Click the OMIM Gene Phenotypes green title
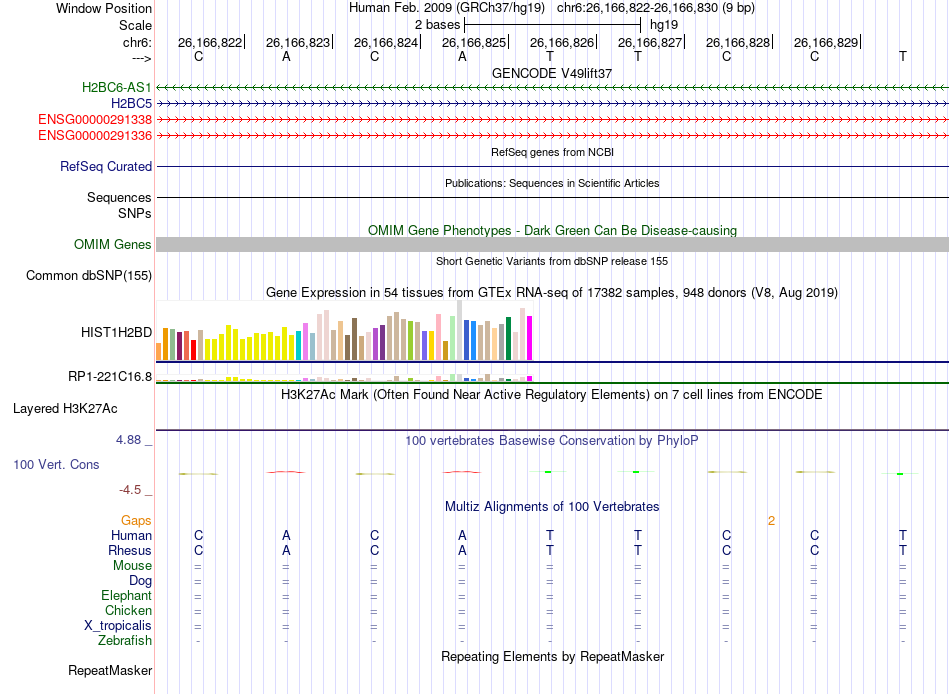The width and height of the screenshot is (950, 694). tap(552, 230)
